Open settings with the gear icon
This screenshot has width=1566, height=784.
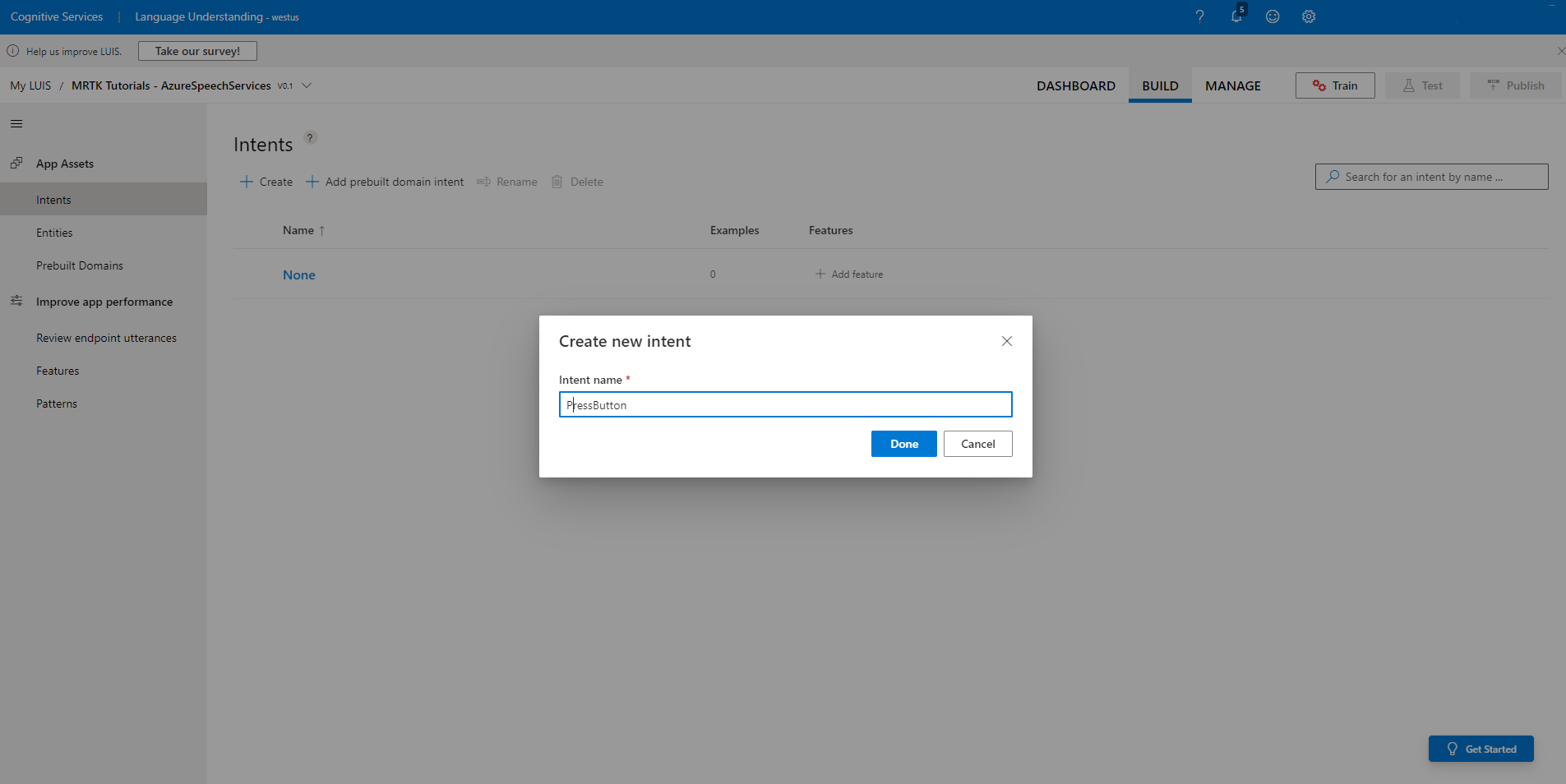pyautogui.click(x=1309, y=16)
